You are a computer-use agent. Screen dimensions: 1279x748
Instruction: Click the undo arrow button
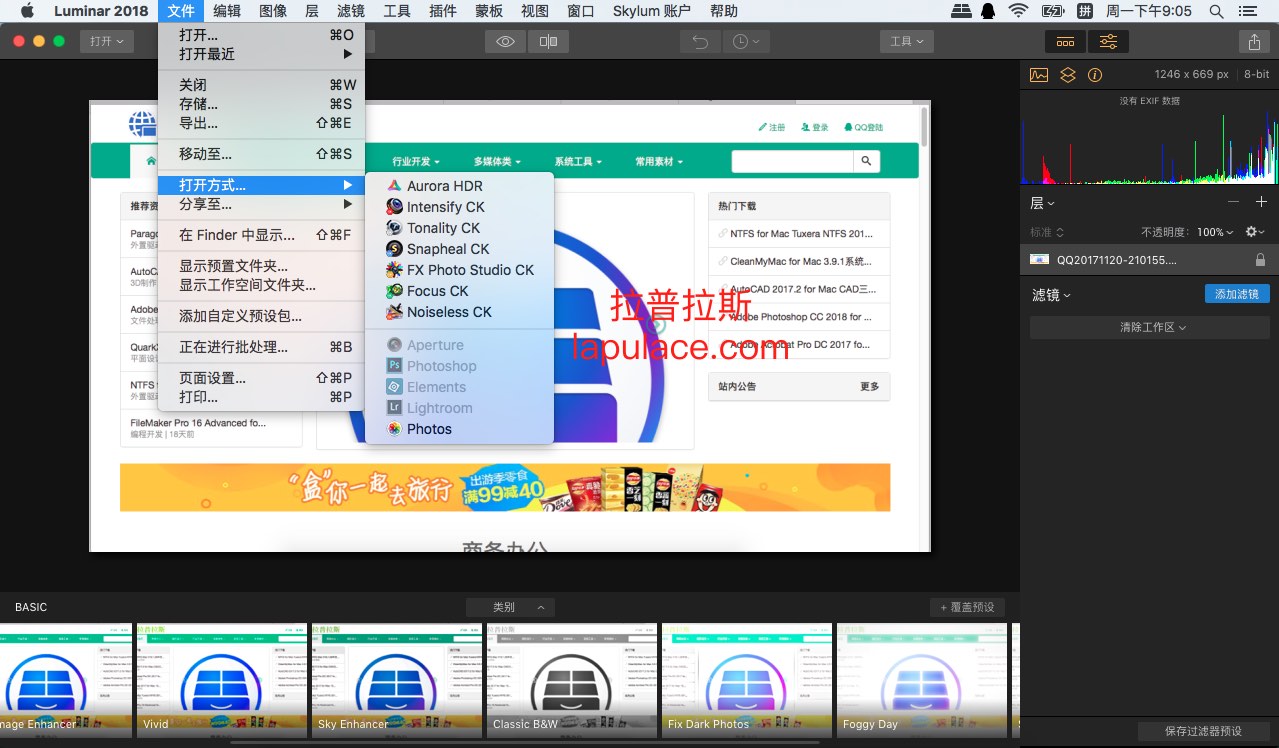(x=700, y=42)
